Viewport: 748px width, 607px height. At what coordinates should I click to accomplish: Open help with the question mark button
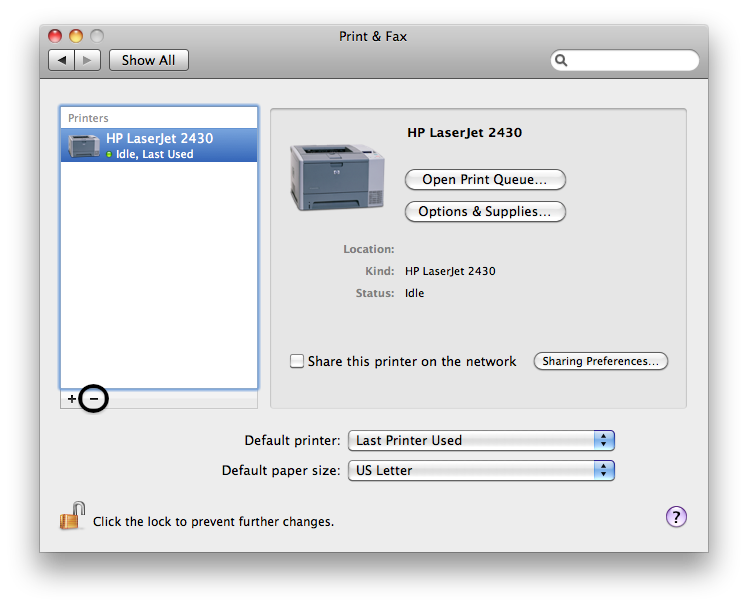676,517
